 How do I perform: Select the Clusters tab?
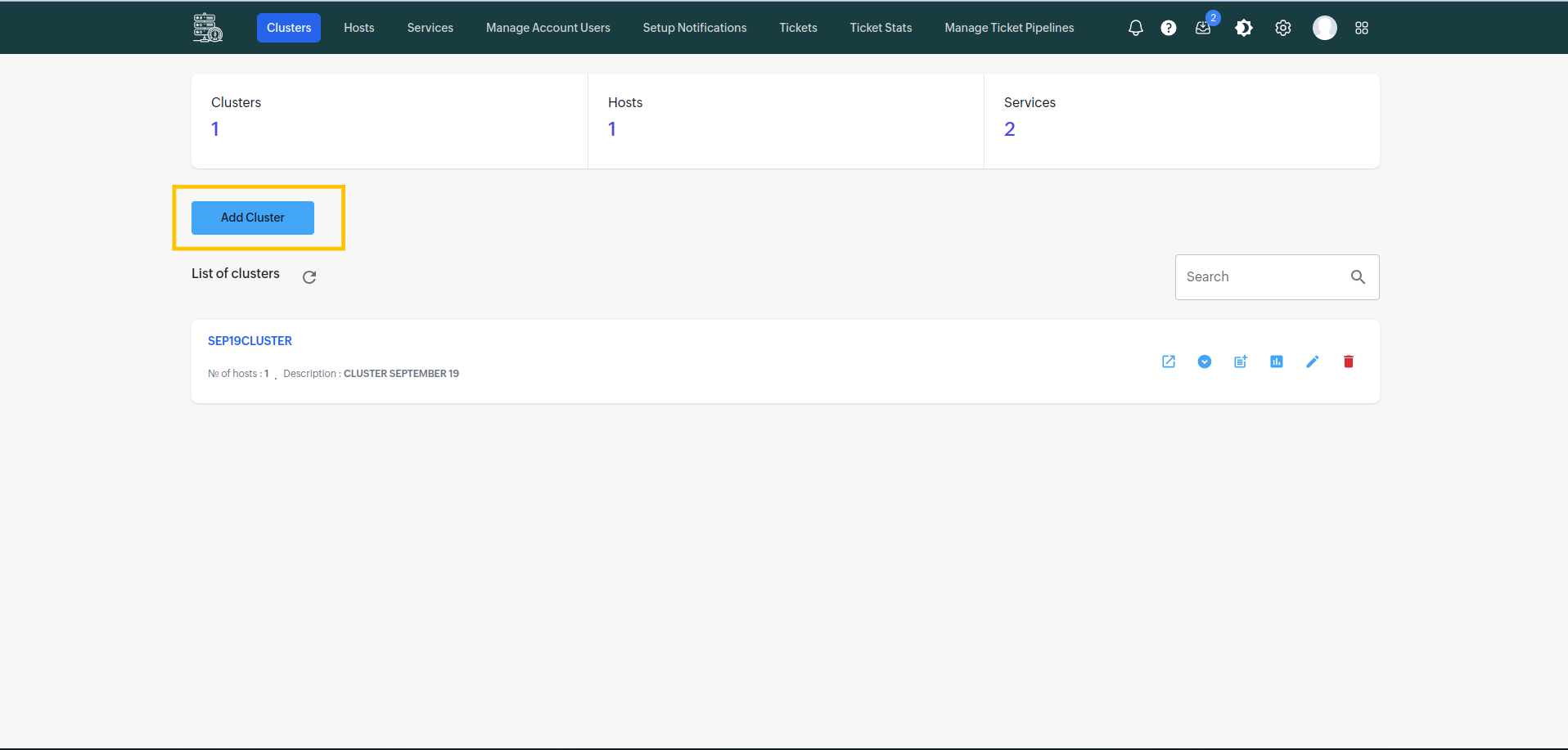289,28
